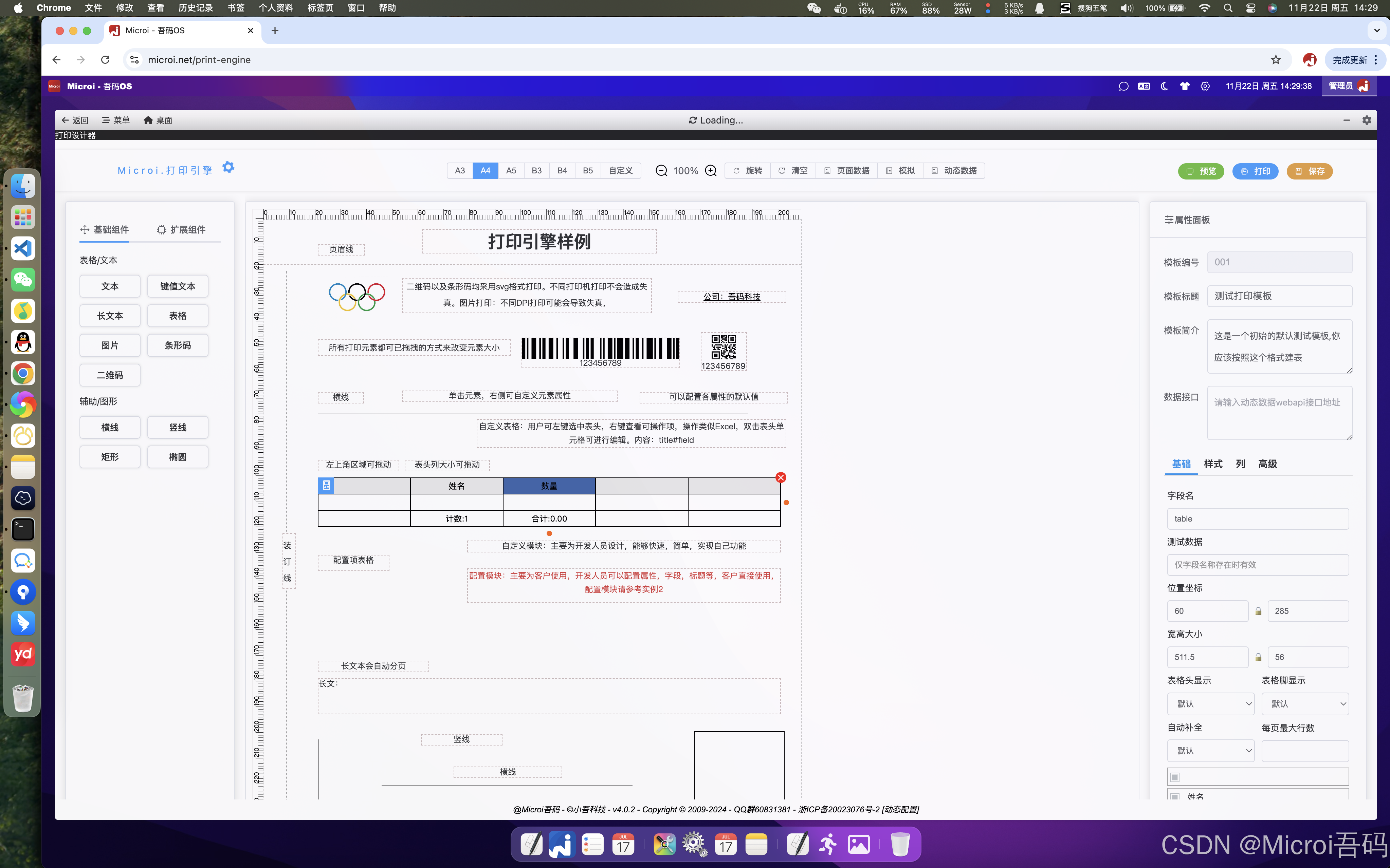The width and height of the screenshot is (1390, 868).
Task: Check the 姓名 column checkbox
Action: (1175, 797)
